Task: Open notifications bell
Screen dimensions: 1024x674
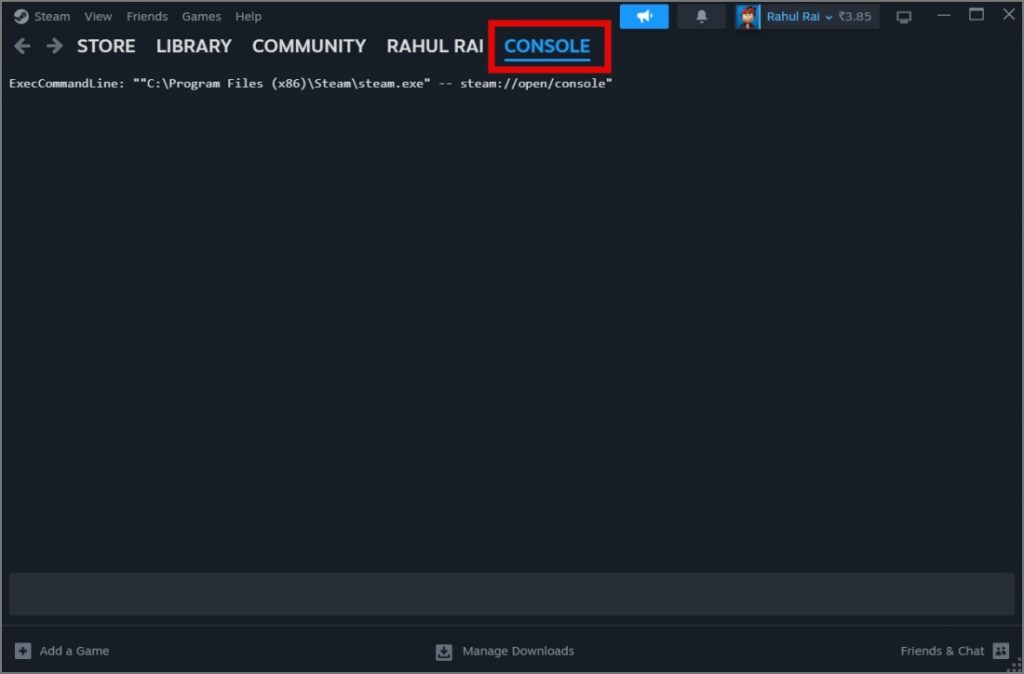Action: click(x=701, y=16)
